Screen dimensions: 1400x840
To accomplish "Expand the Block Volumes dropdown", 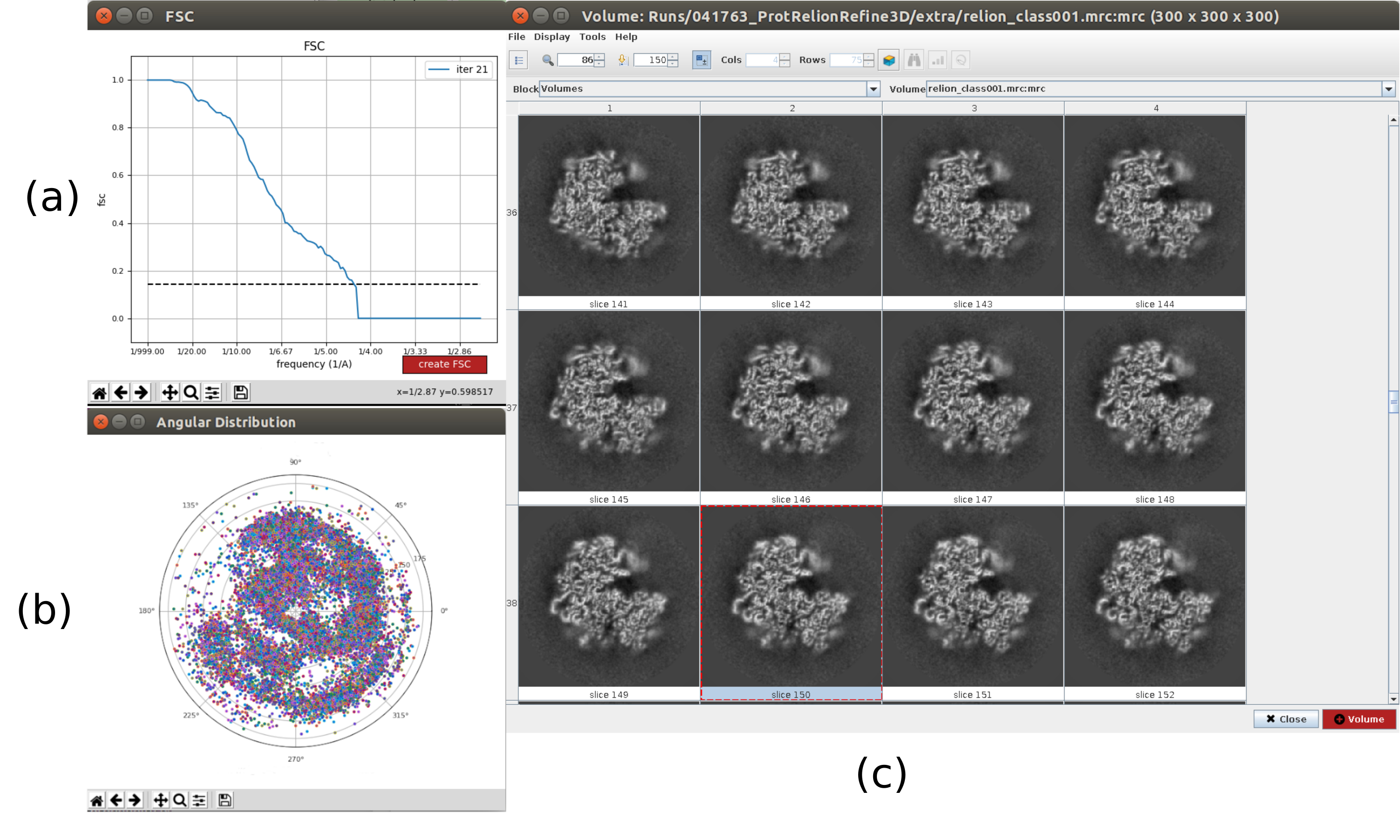I will tap(873, 89).
